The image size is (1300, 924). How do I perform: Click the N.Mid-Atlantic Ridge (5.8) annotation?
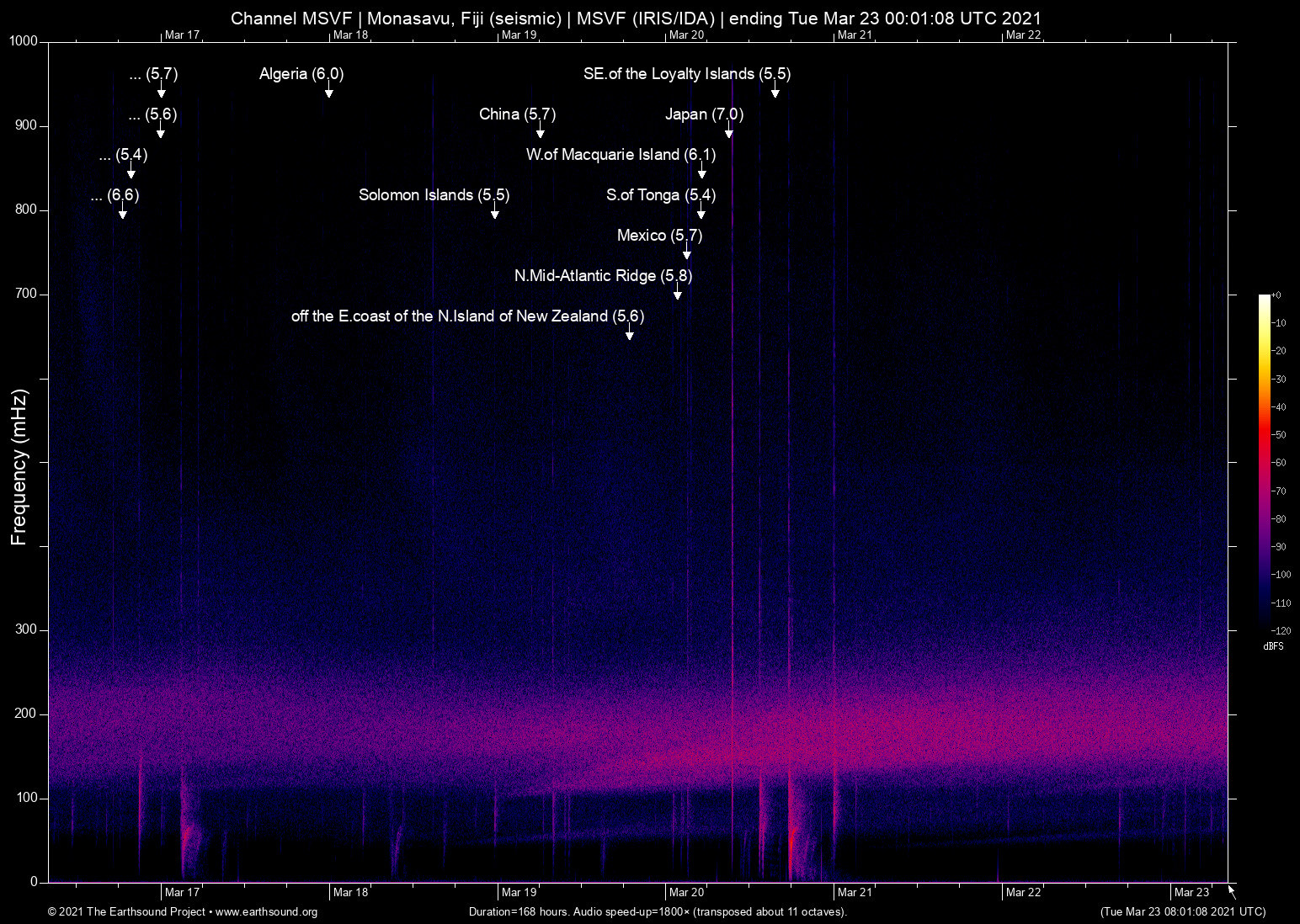603,275
